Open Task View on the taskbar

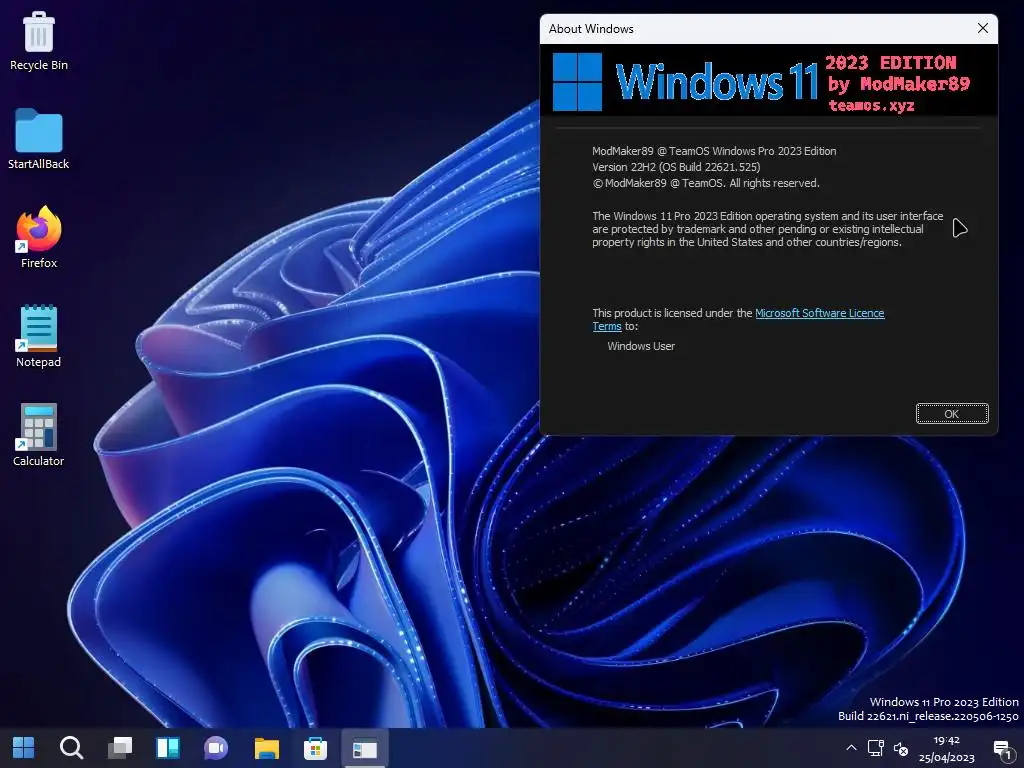tap(120, 748)
